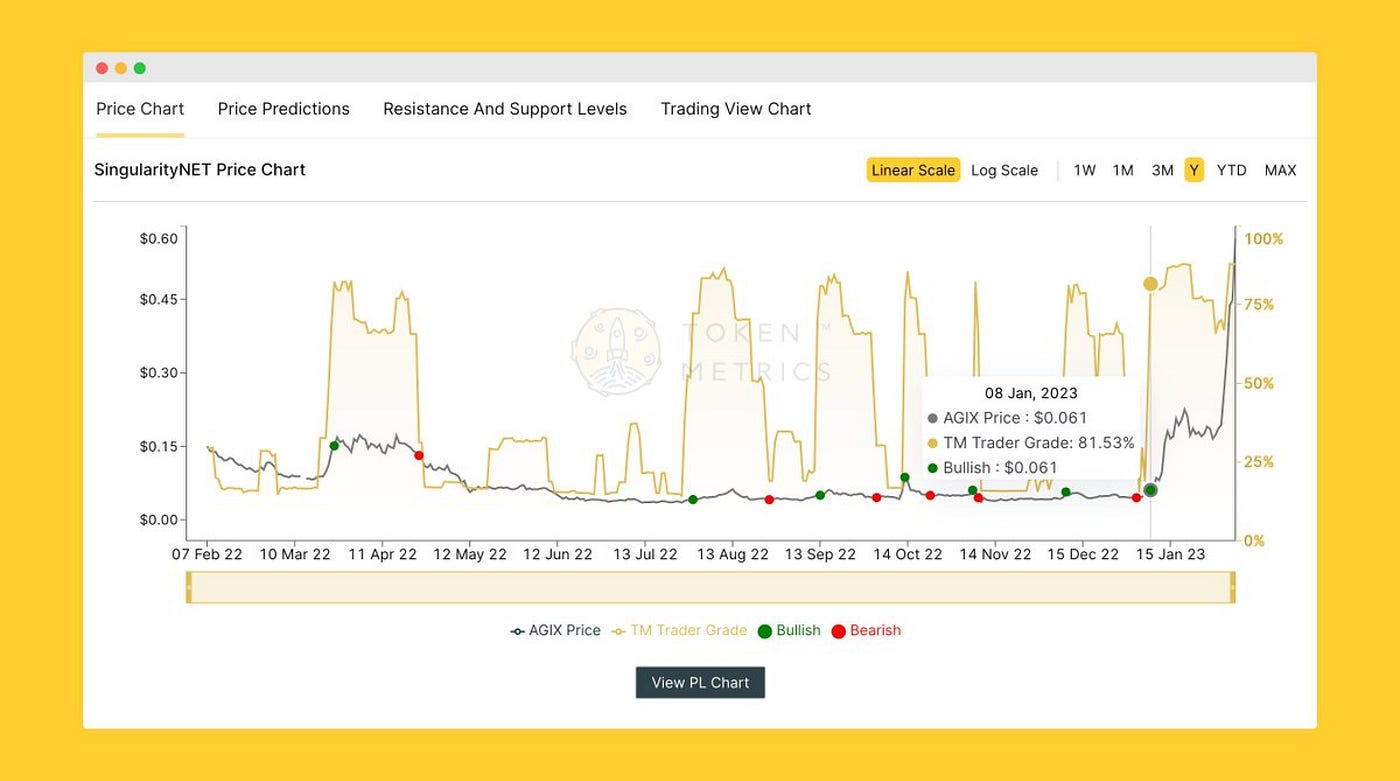Set time range to YTD
This screenshot has width=1400, height=781.
click(x=1231, y=170)
